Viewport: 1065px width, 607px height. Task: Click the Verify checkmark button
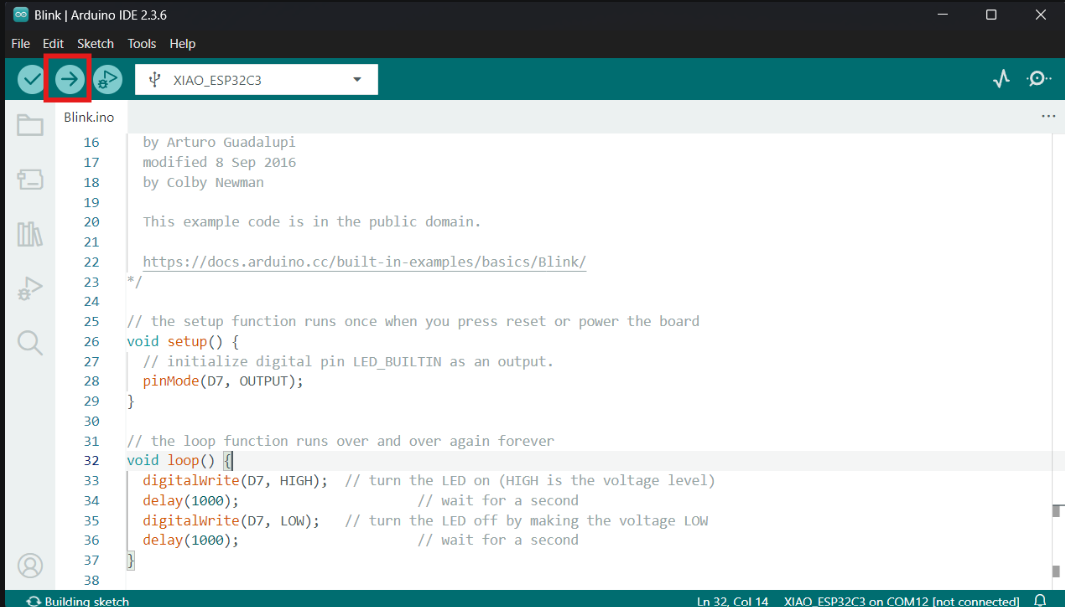(31, 79)
